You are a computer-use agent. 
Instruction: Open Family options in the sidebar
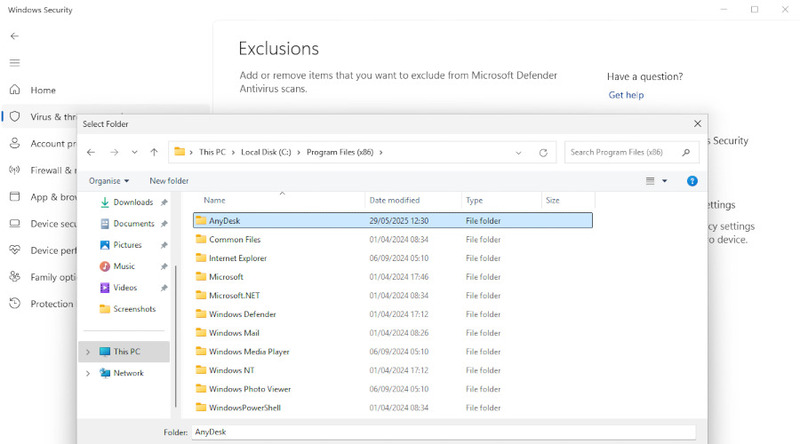[43, 277]
